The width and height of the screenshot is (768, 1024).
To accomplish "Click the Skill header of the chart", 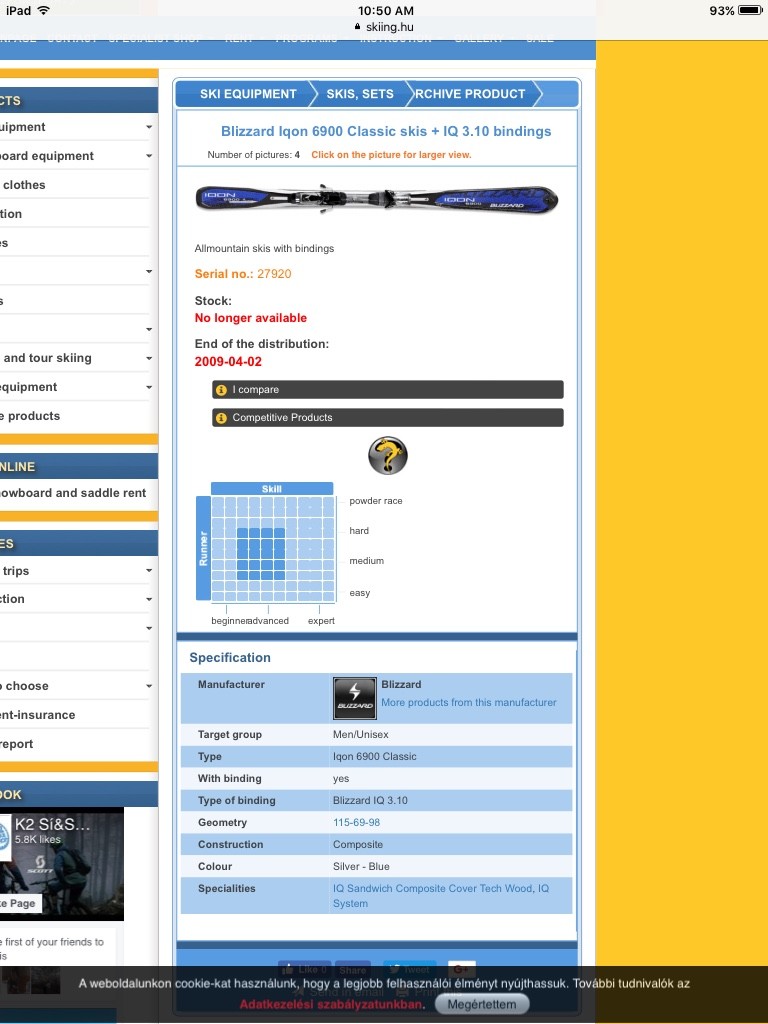I will click(272, 489).
